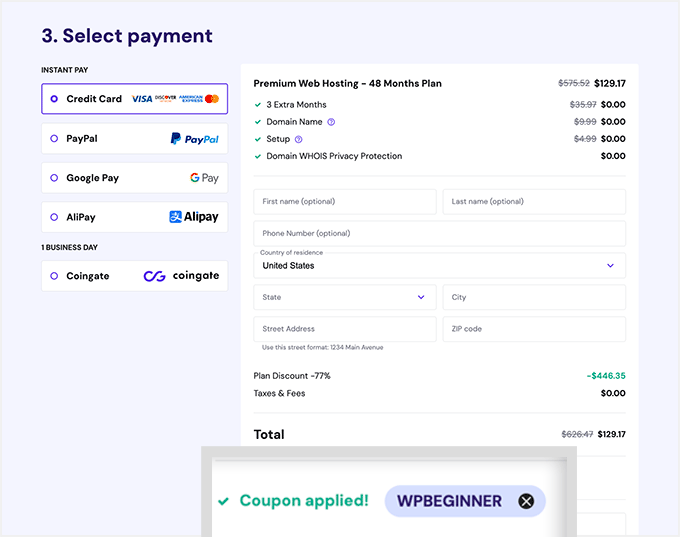Click the Last name input field
This screenshot has width=680, height=537.
(533, 201)
